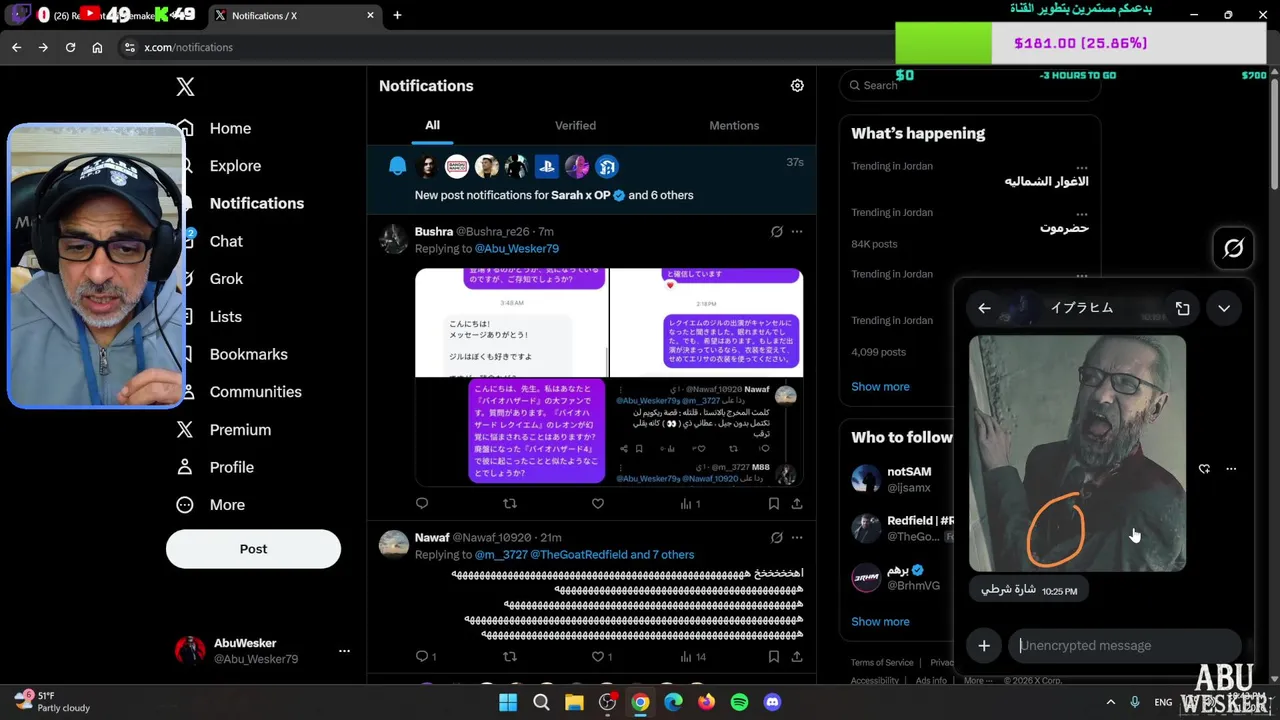Click the search box

[970, 85]
